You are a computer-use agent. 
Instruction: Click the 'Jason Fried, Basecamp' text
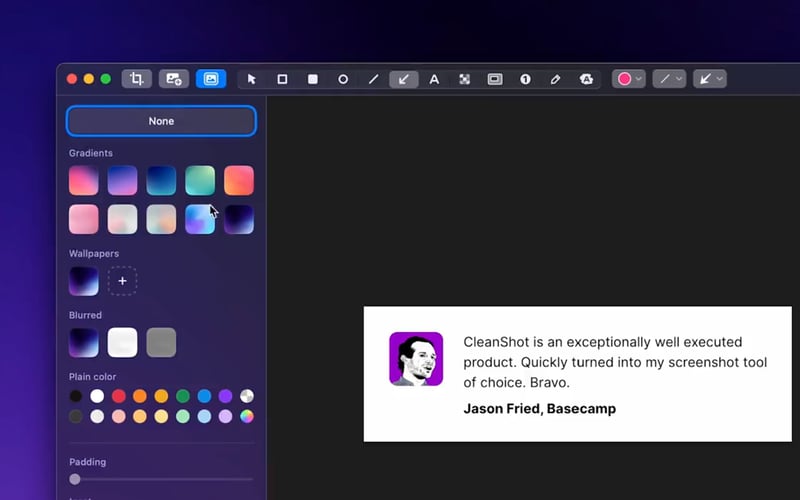tap(539, 409)
